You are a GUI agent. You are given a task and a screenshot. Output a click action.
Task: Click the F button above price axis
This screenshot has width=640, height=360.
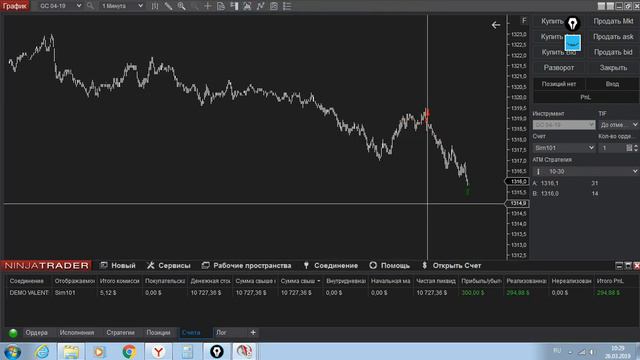pos(524,20)
